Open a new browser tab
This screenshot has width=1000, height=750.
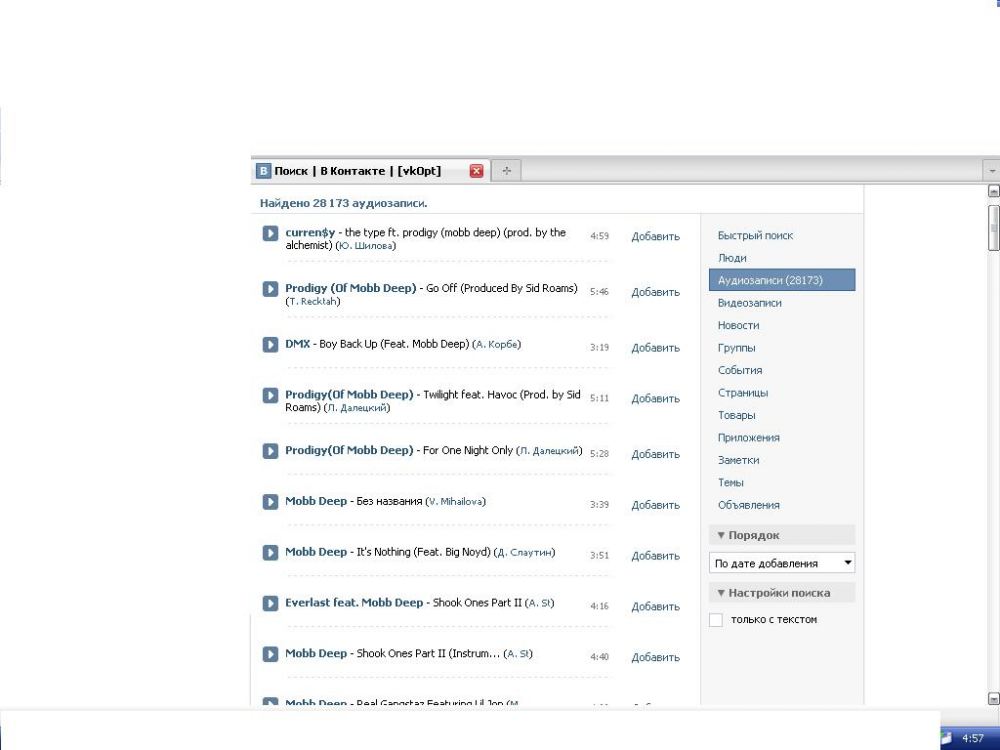pyautogui.click(x=506, y=171)
